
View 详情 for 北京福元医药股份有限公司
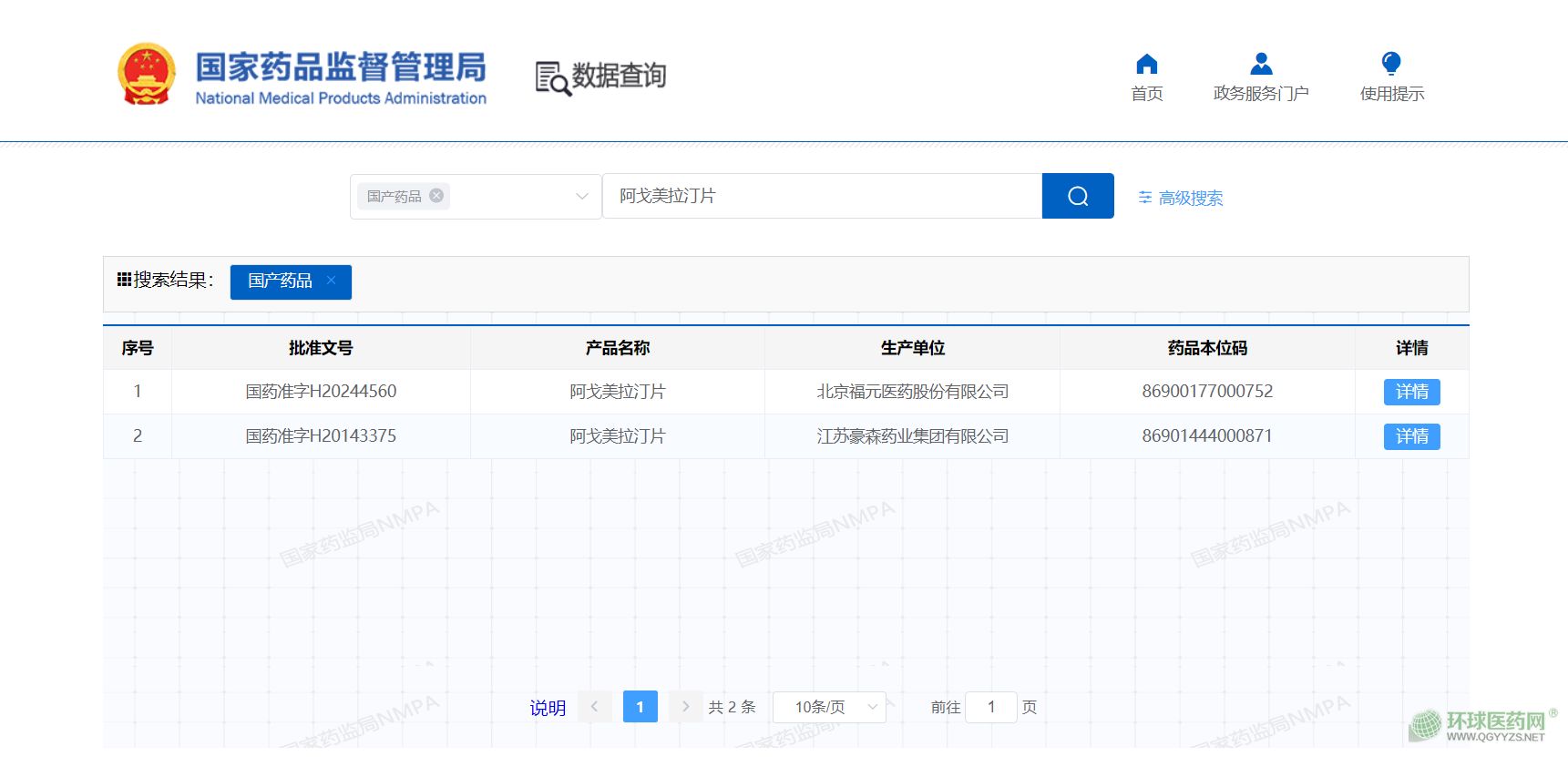[1411, 392]
